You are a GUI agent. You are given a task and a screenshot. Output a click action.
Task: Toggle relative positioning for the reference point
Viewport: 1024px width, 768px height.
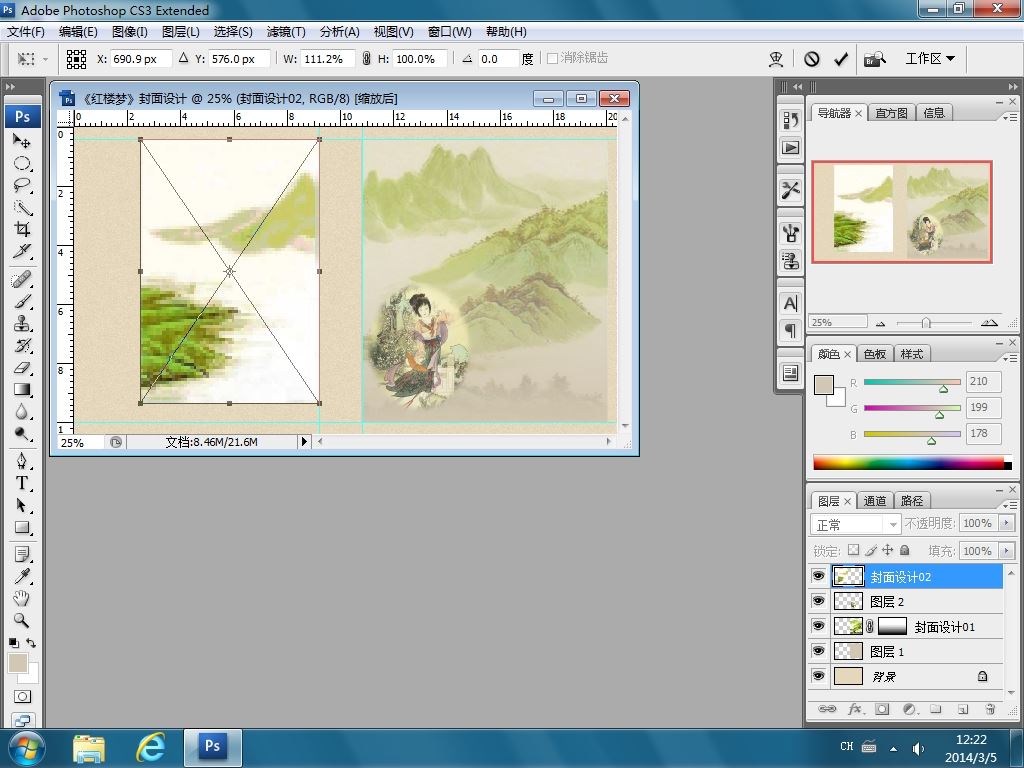(x=184, y=58)
